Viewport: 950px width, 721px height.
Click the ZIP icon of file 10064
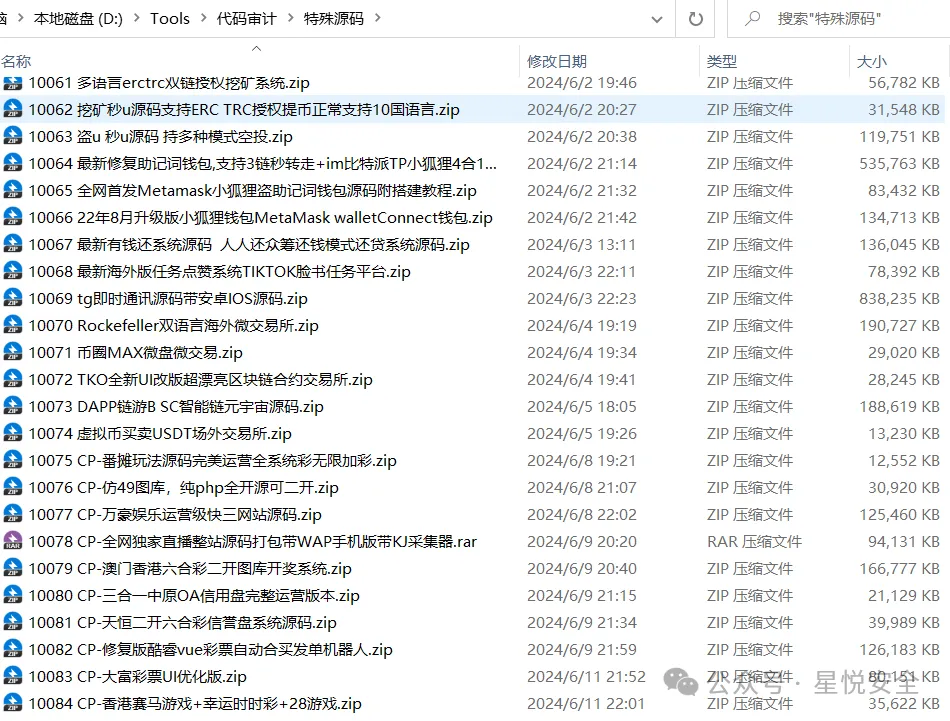point(13,163)
